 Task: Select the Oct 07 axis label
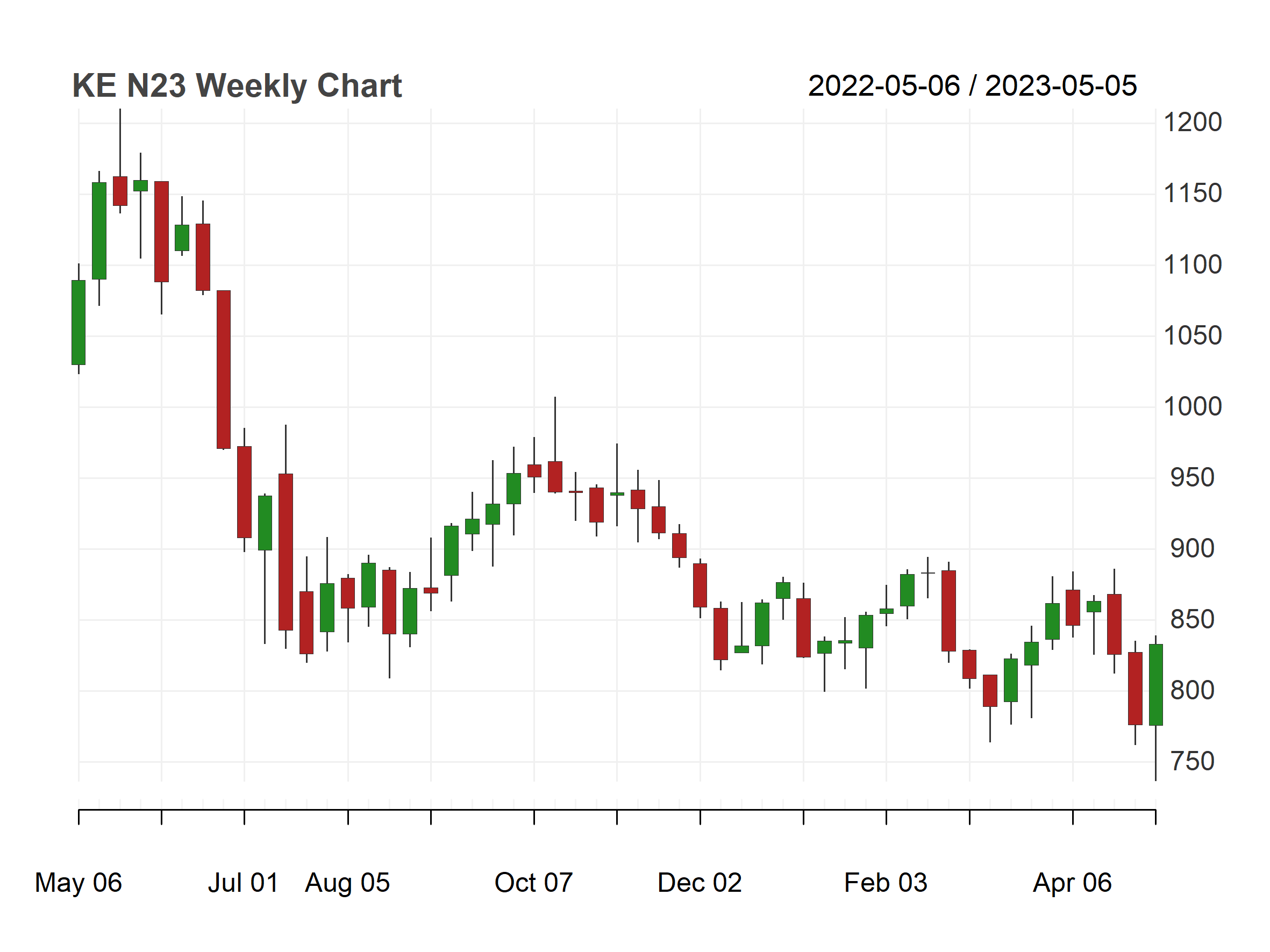[533, 883]
